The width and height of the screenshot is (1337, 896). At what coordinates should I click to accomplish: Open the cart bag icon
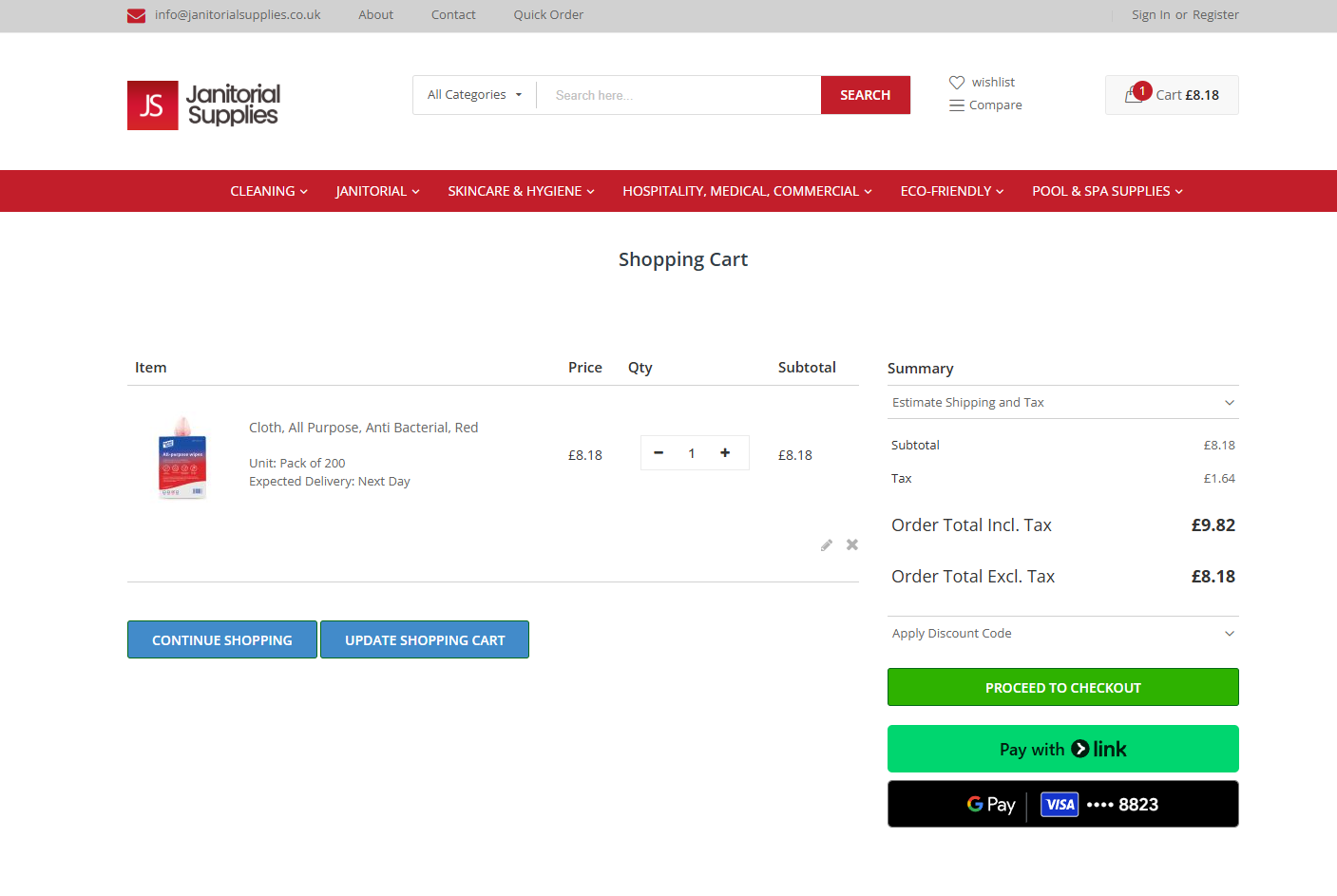(x=1134, y=95)
